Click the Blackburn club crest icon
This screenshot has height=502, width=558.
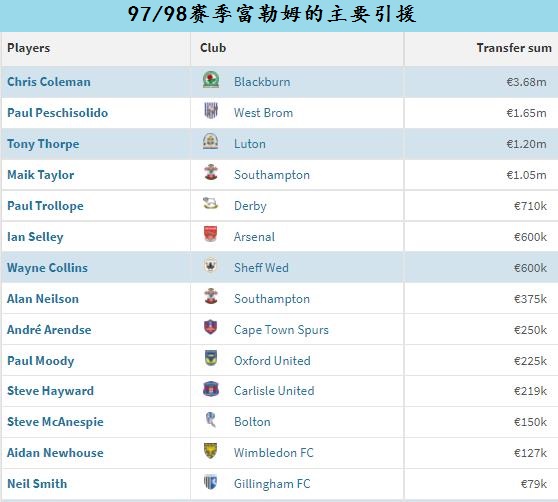[x=211, y=80]
